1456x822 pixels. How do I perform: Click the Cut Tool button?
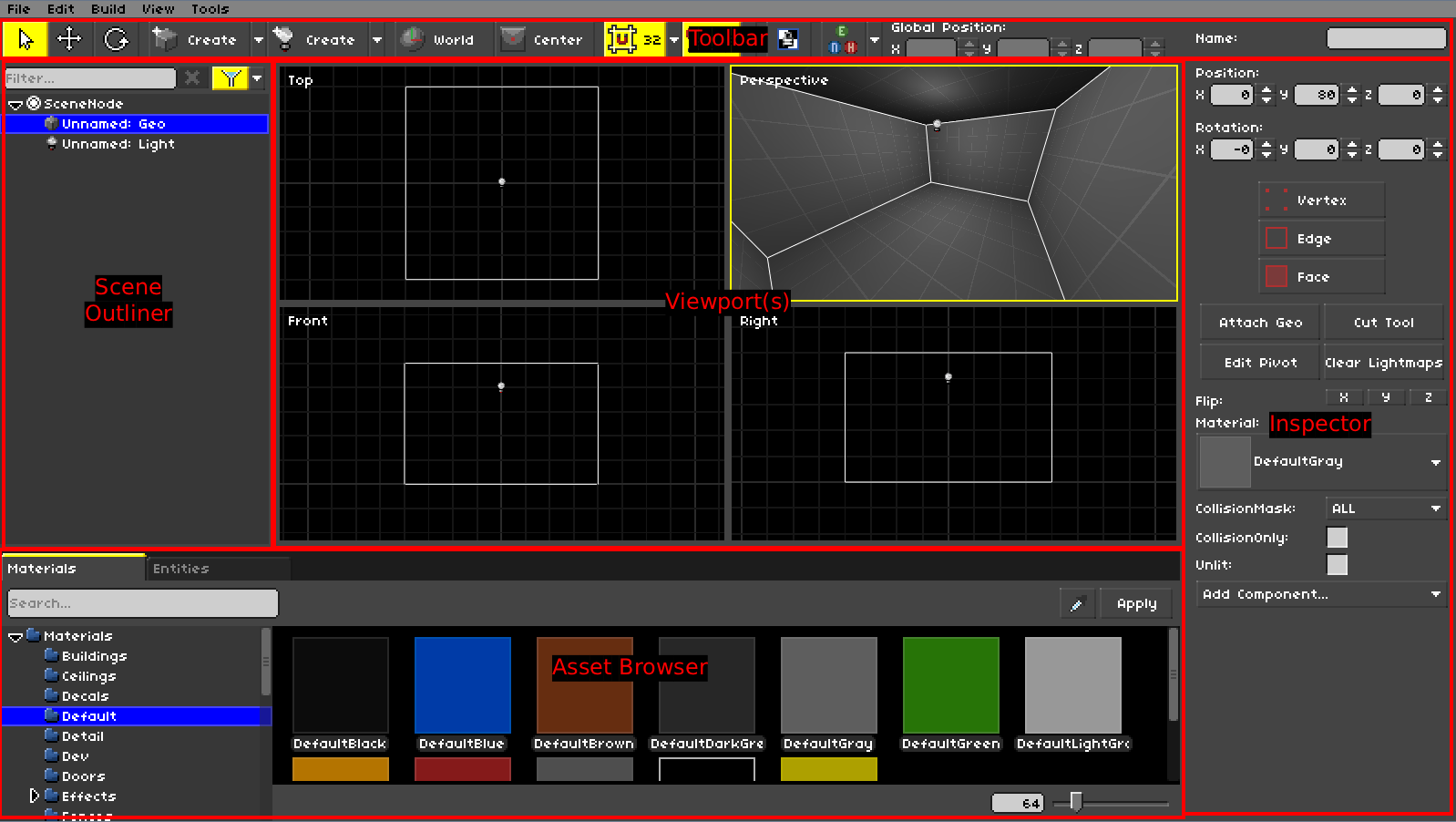1383,323
